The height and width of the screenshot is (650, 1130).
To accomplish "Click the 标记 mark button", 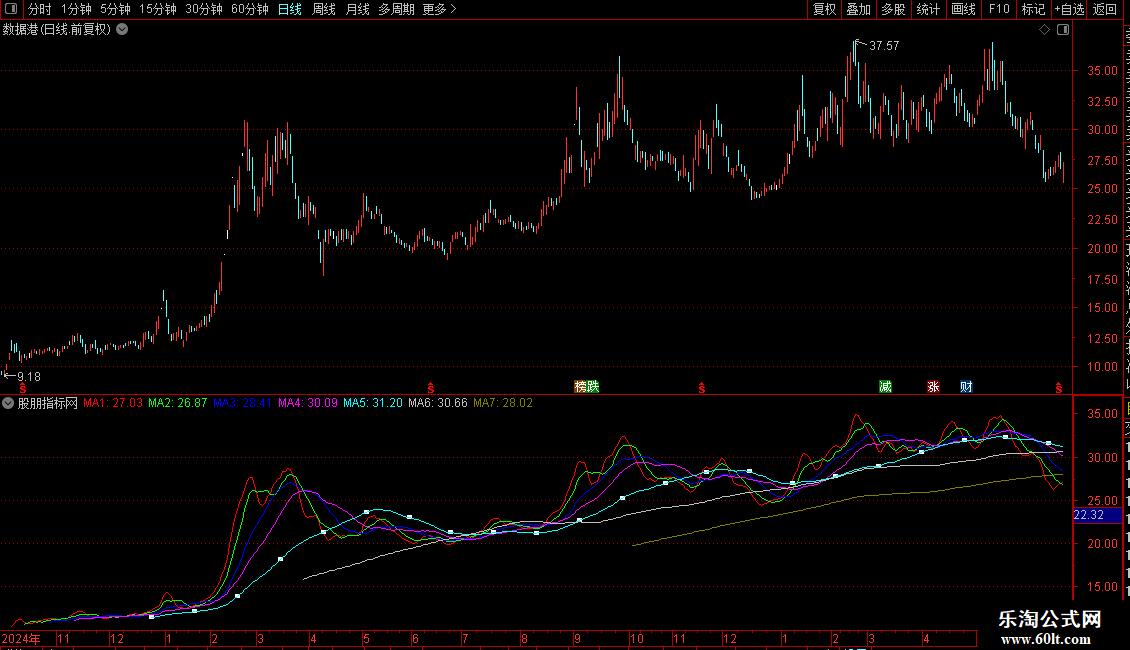I will pyautogui.click(x=1033, y=9).
